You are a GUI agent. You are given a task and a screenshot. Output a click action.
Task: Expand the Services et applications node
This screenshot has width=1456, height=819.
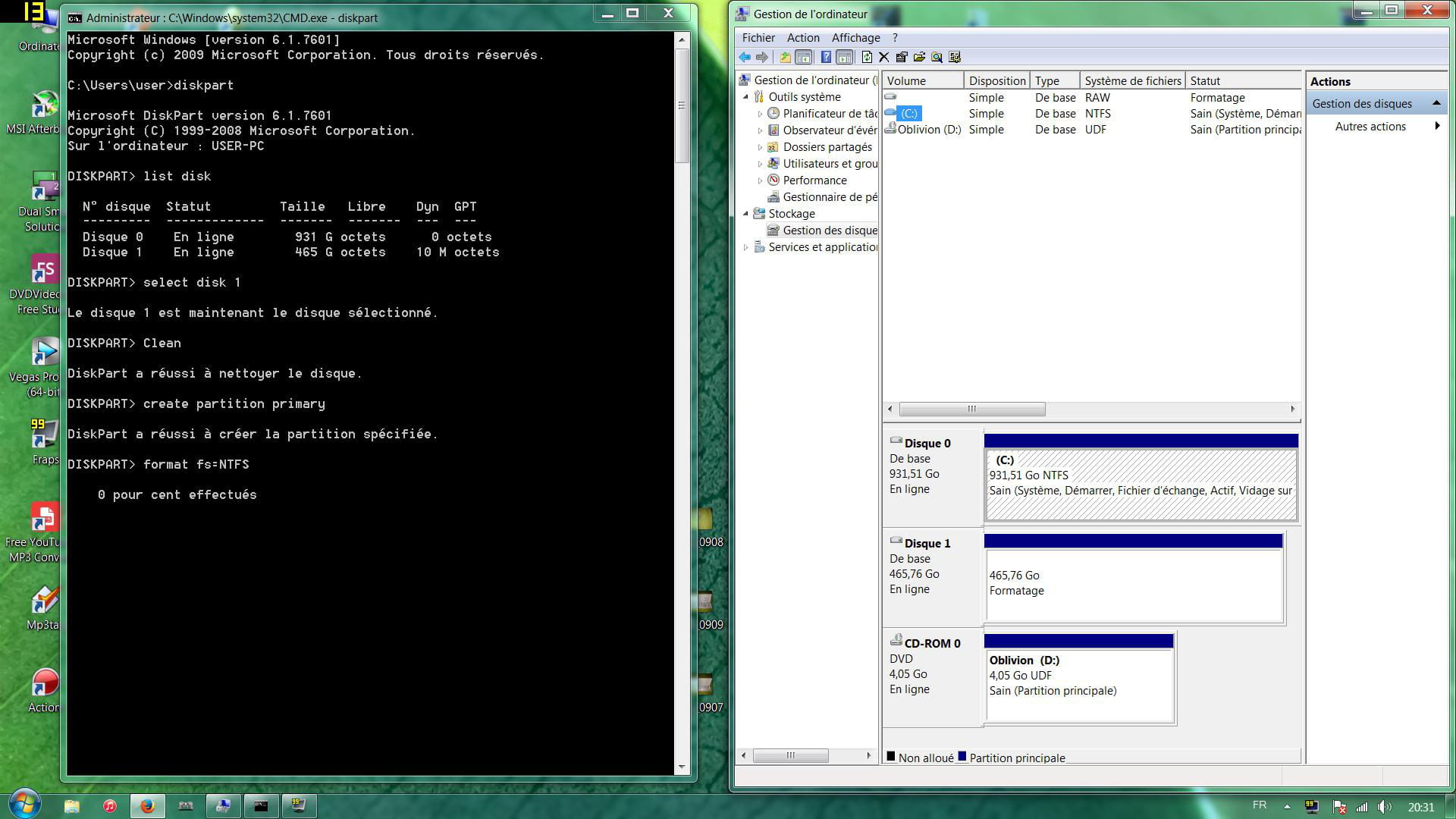pyautogui.click(x=745, y=247)
